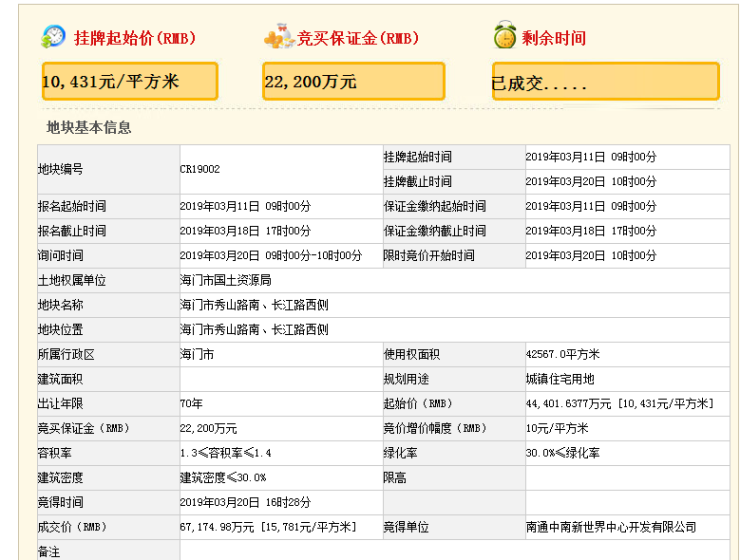The image size is (740, 560).
Task: Click the 地块基本信息 section title
Action: (x=89, y=127)
